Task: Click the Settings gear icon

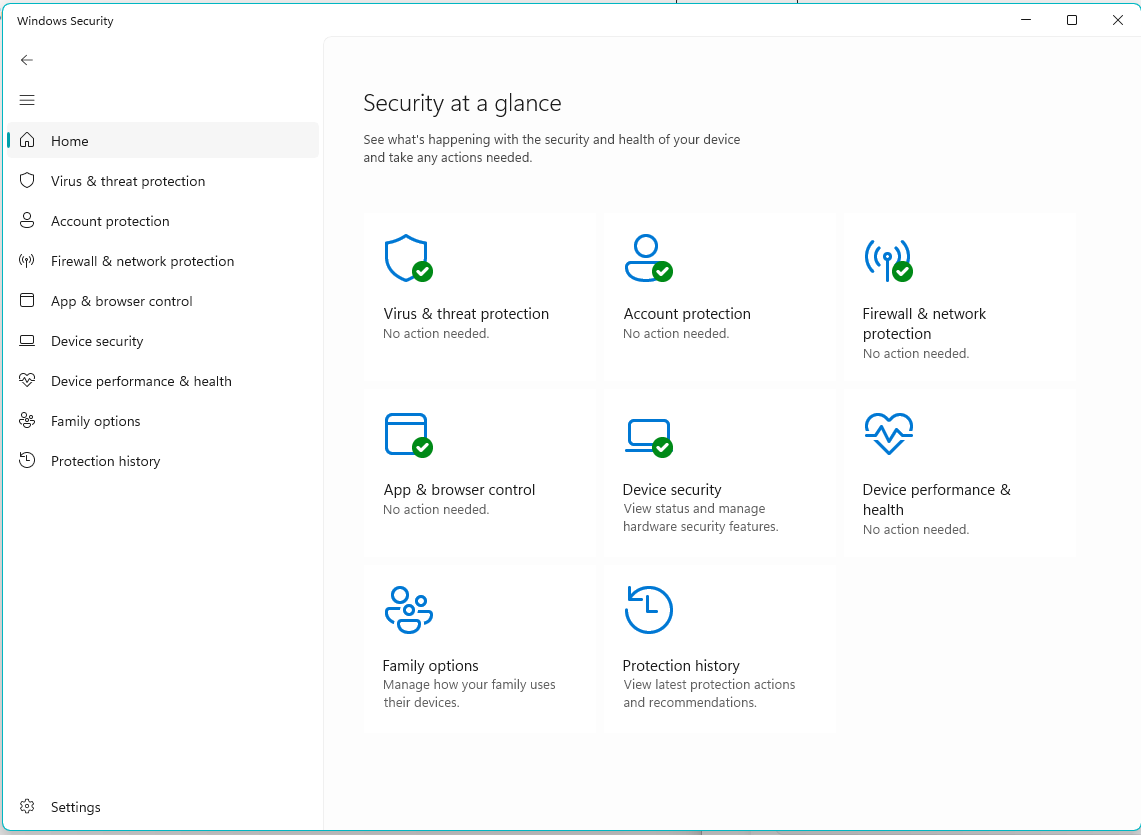Action: [27, 806]
